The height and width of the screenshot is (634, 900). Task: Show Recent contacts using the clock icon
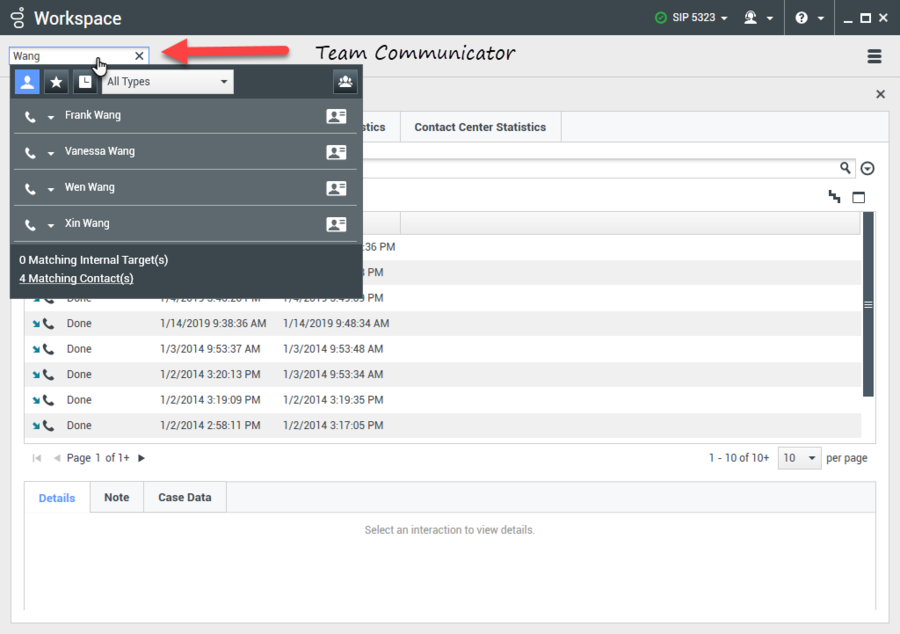coord(85,81)
